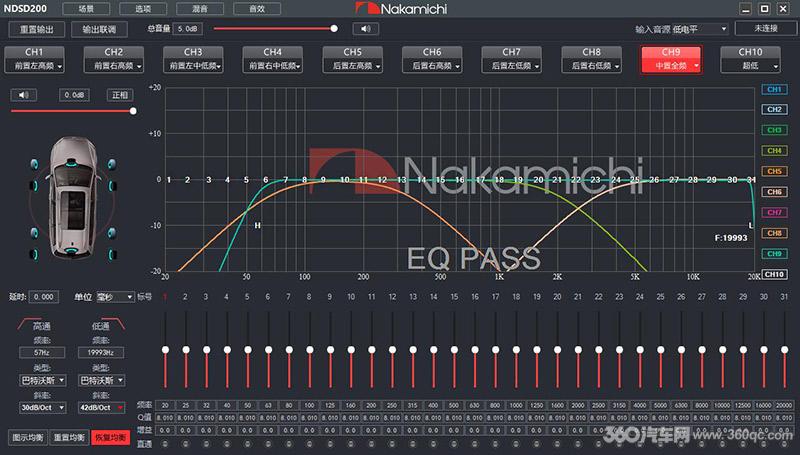This screenshot has width=800, height=455.
Task: Switch to the CH4 channel tab
Action: coord(272,52)
